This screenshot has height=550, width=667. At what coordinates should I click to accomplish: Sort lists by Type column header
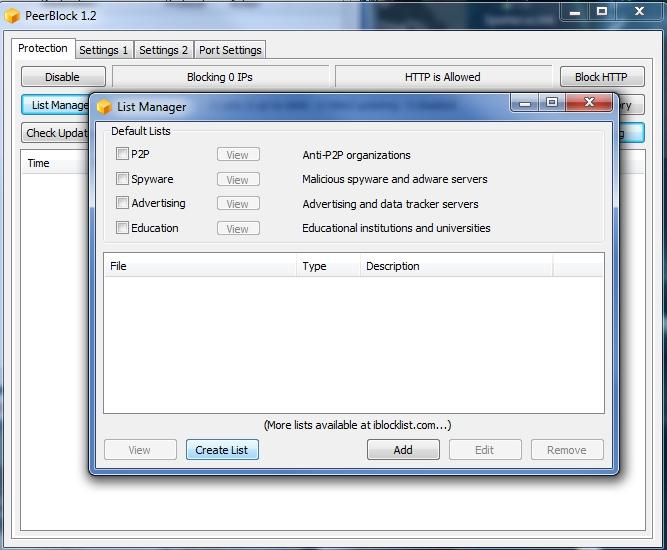328,266
